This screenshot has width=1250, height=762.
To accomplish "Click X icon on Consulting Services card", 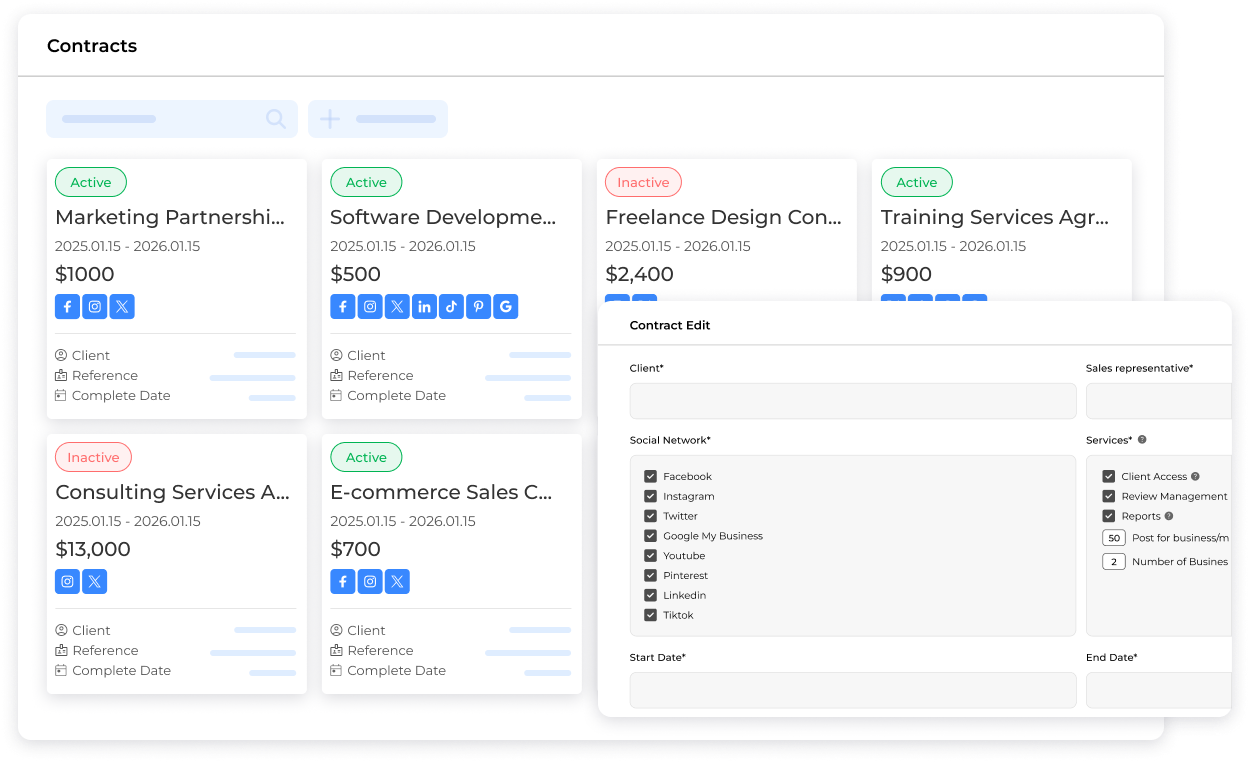I will tap(95, 582).
